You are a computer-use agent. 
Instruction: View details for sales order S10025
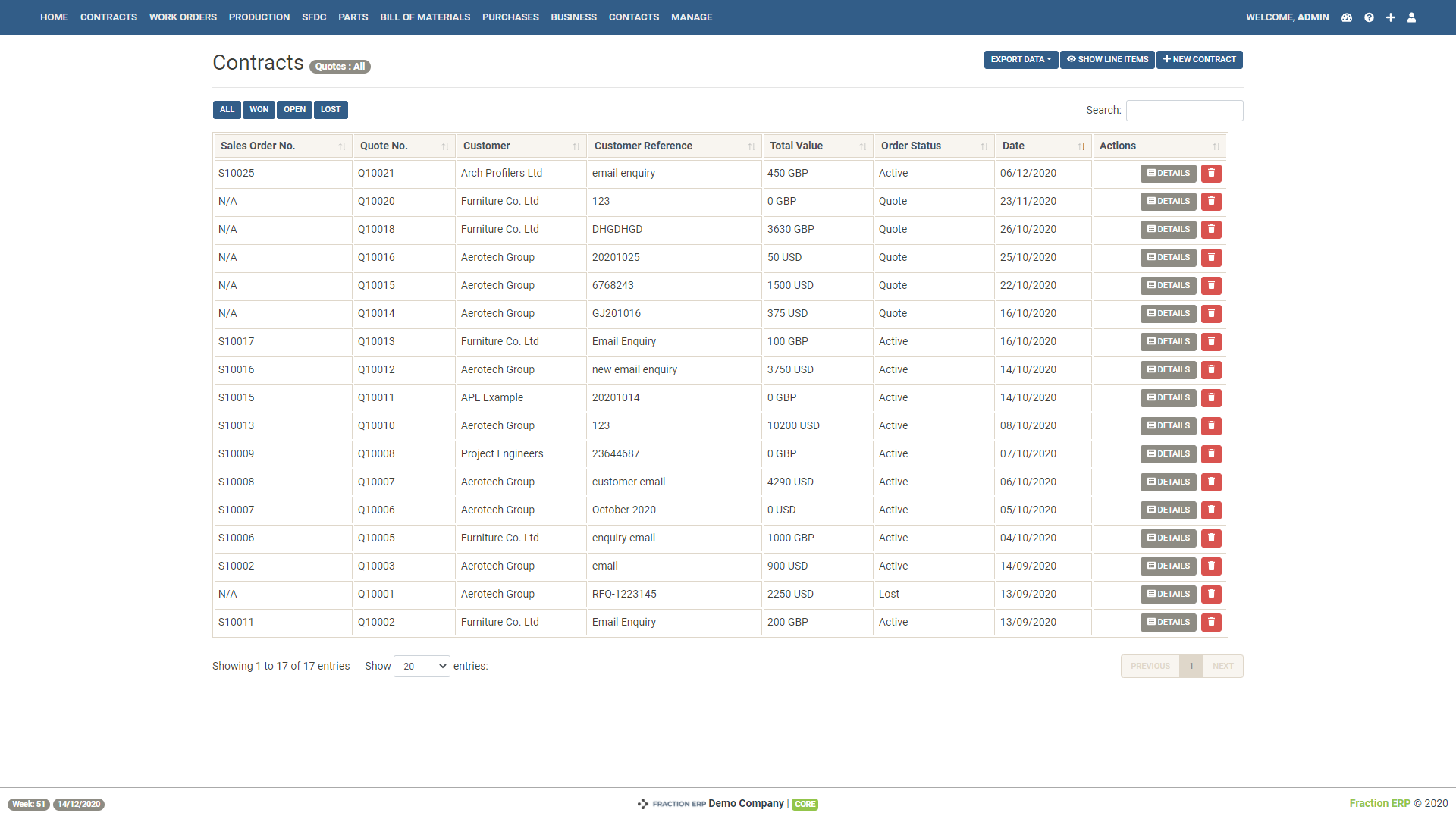click(1168, 173)
